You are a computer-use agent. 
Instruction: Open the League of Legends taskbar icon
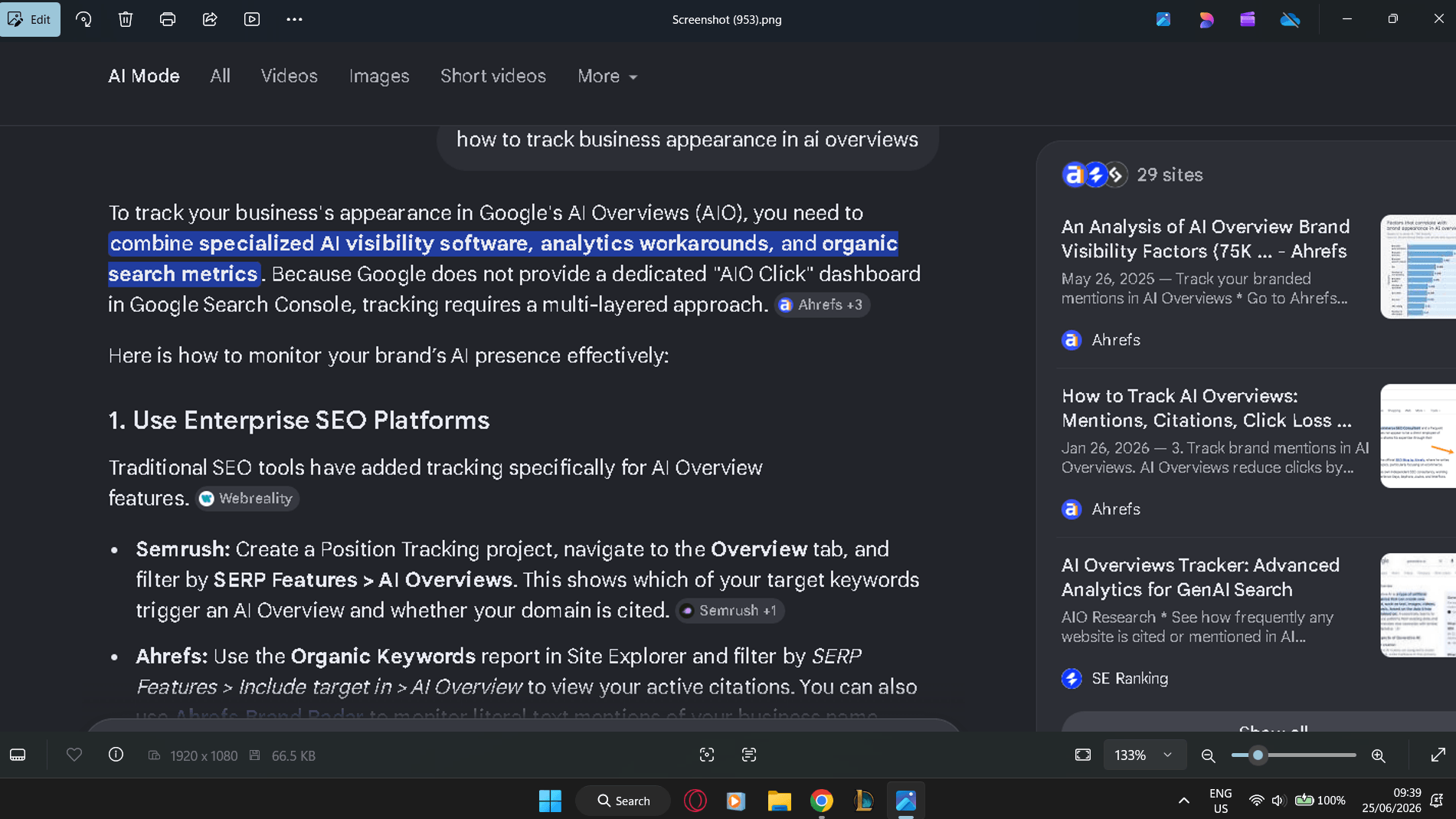[864, 801]
